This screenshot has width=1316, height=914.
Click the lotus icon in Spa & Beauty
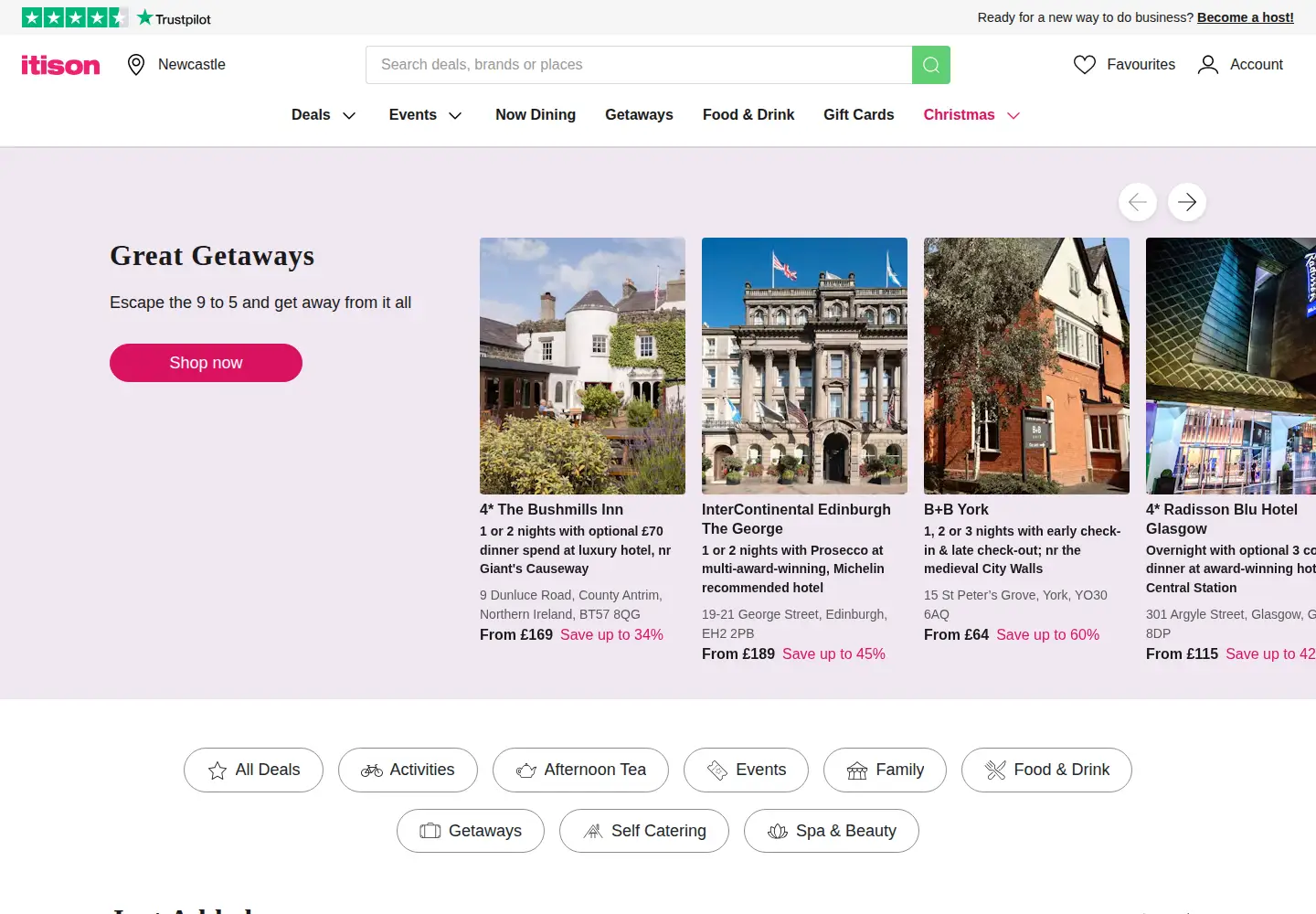click(778, 831)
